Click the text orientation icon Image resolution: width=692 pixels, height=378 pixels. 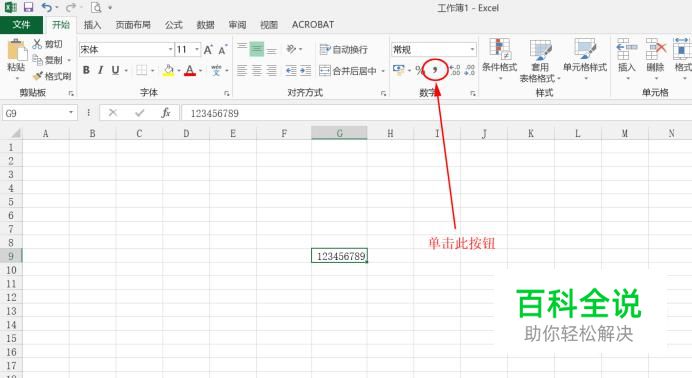tap(291, 49)
